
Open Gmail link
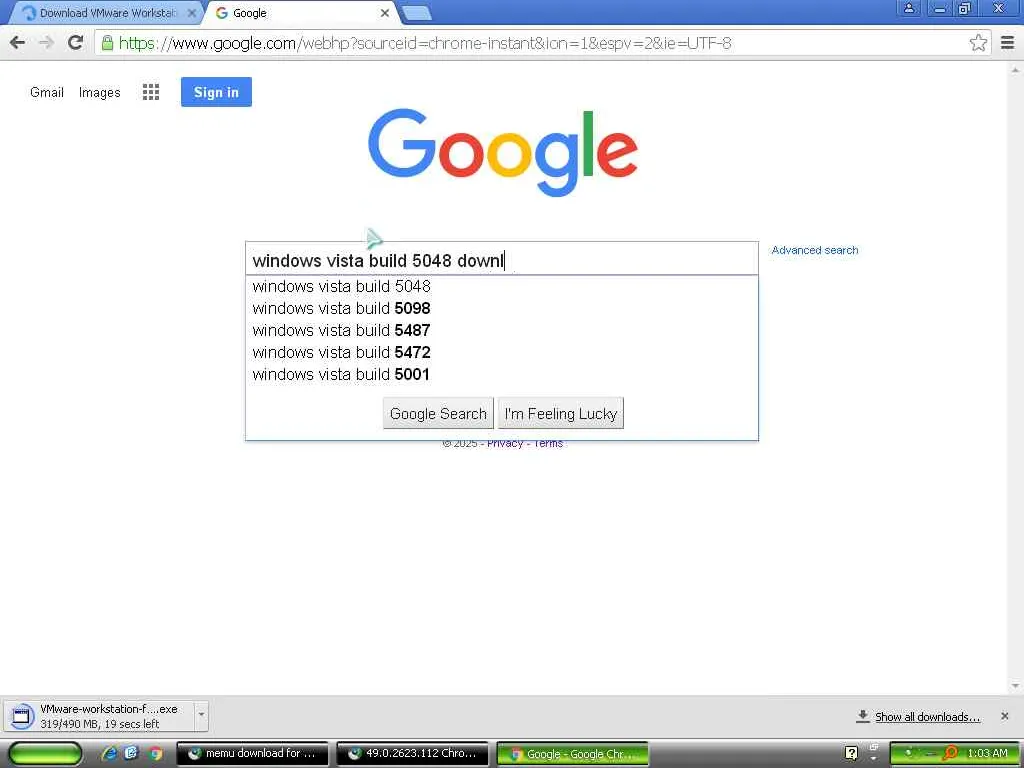46,92
